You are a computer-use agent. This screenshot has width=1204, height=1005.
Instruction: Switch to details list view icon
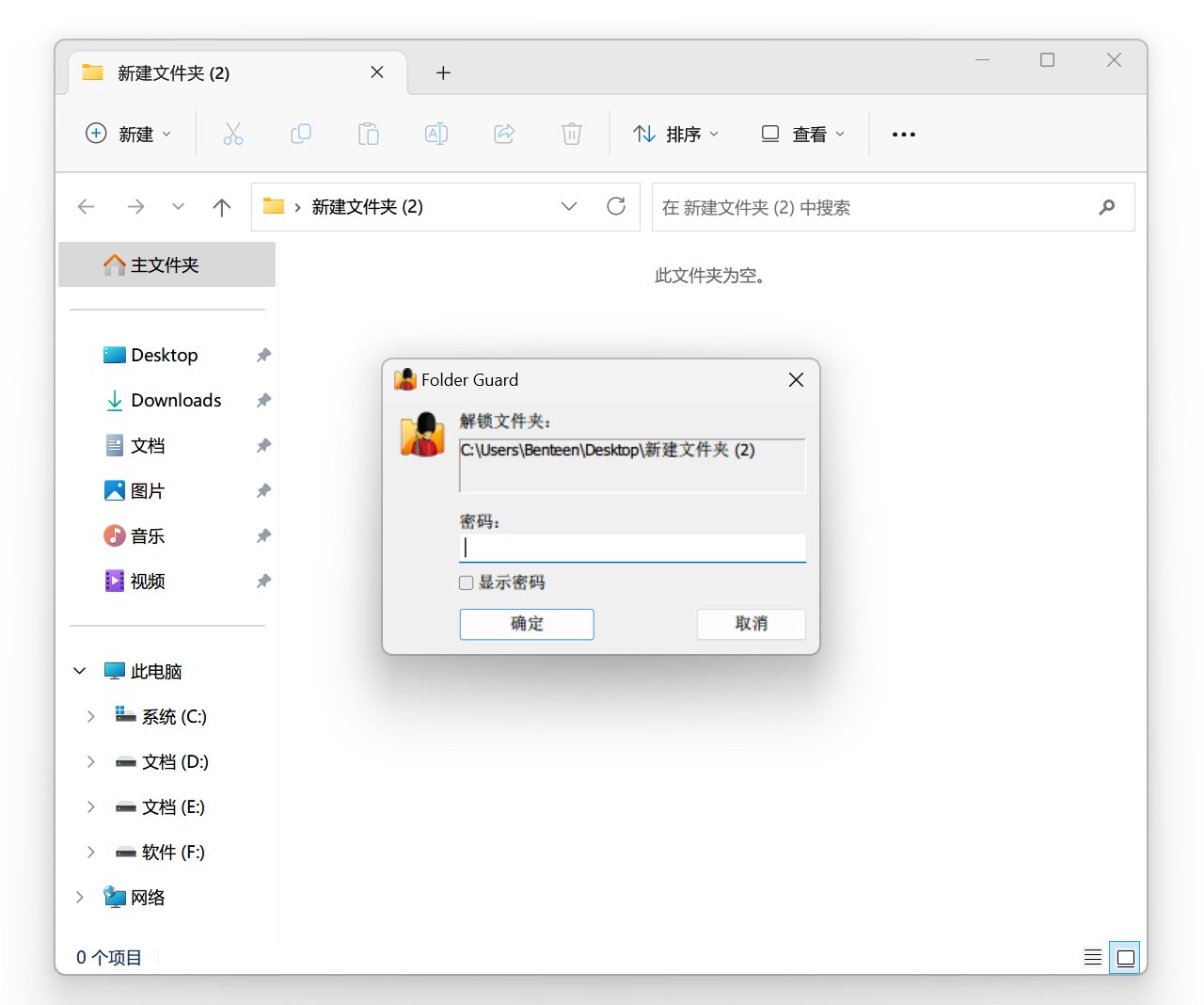[x=1093, y=958]
